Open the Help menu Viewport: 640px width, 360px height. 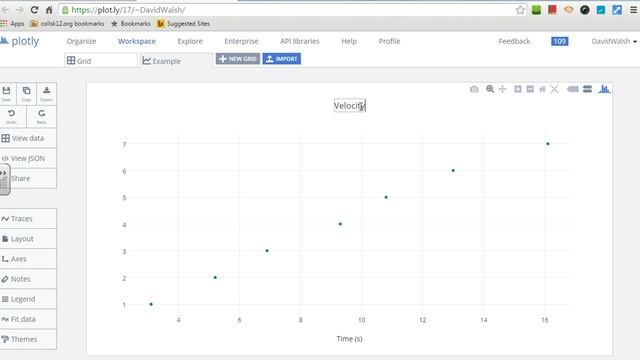[349, 41]
